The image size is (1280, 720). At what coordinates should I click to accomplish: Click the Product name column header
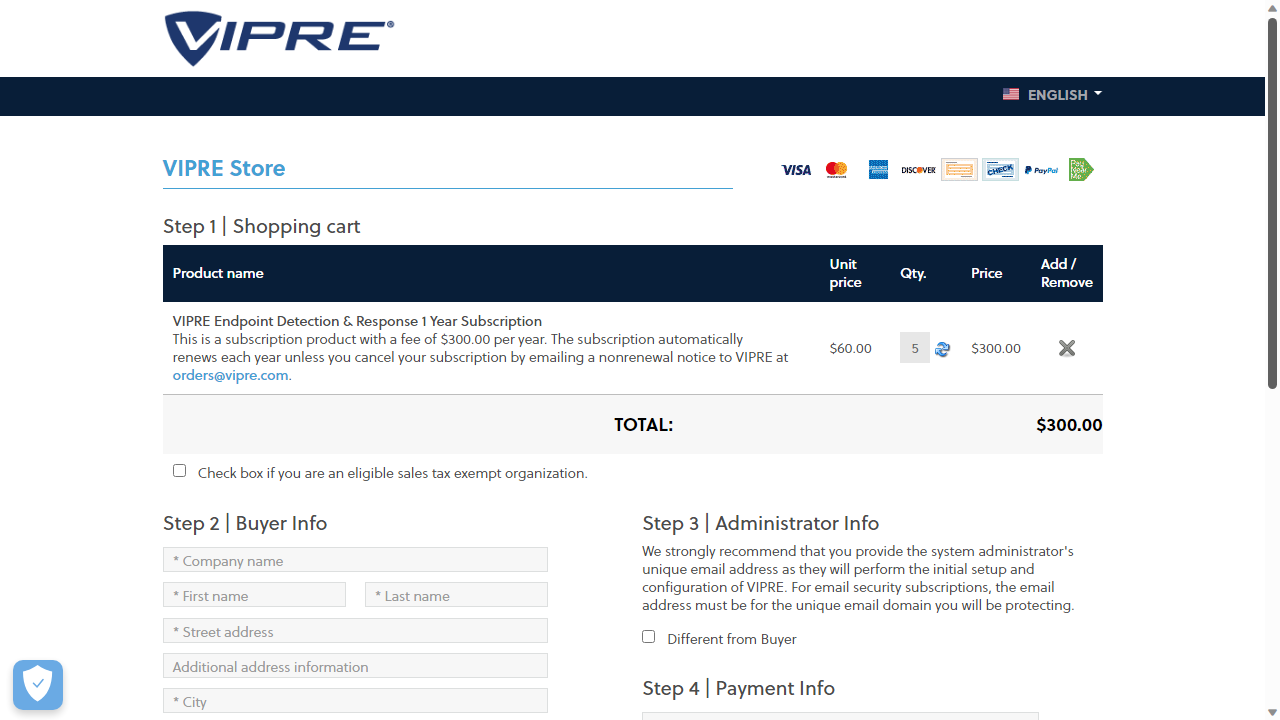pyautogui.click(x=218, y=273)
